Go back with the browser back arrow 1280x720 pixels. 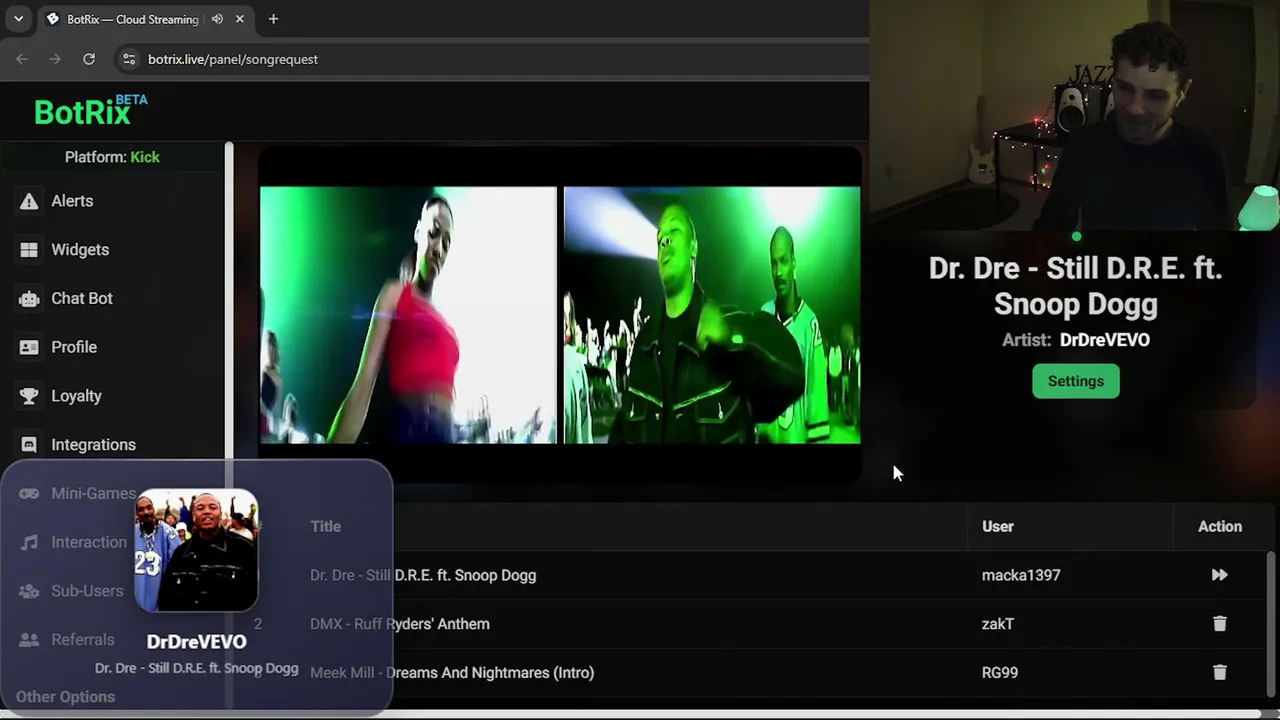(22, 59)
